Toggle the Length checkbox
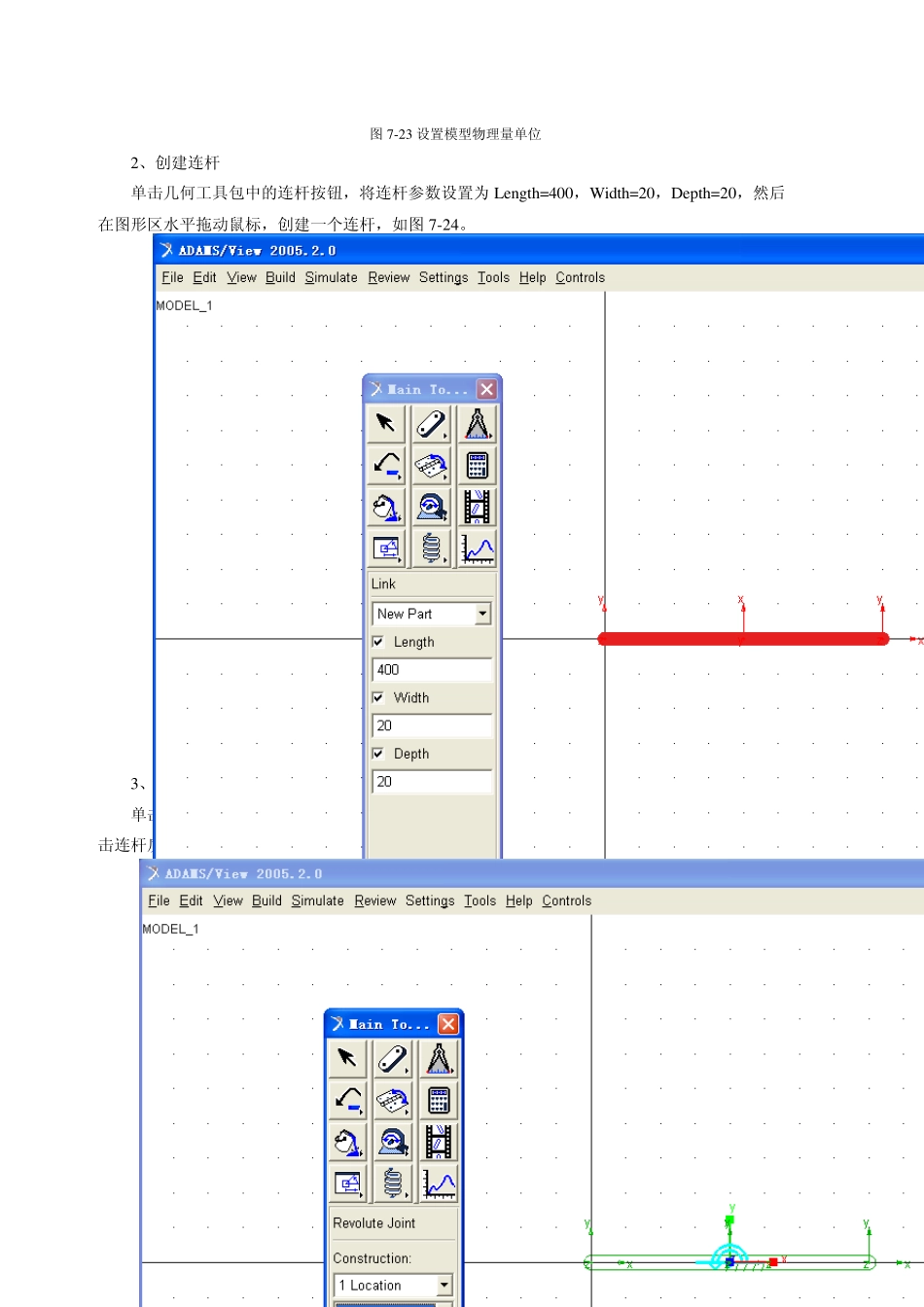 click(378, 642)
